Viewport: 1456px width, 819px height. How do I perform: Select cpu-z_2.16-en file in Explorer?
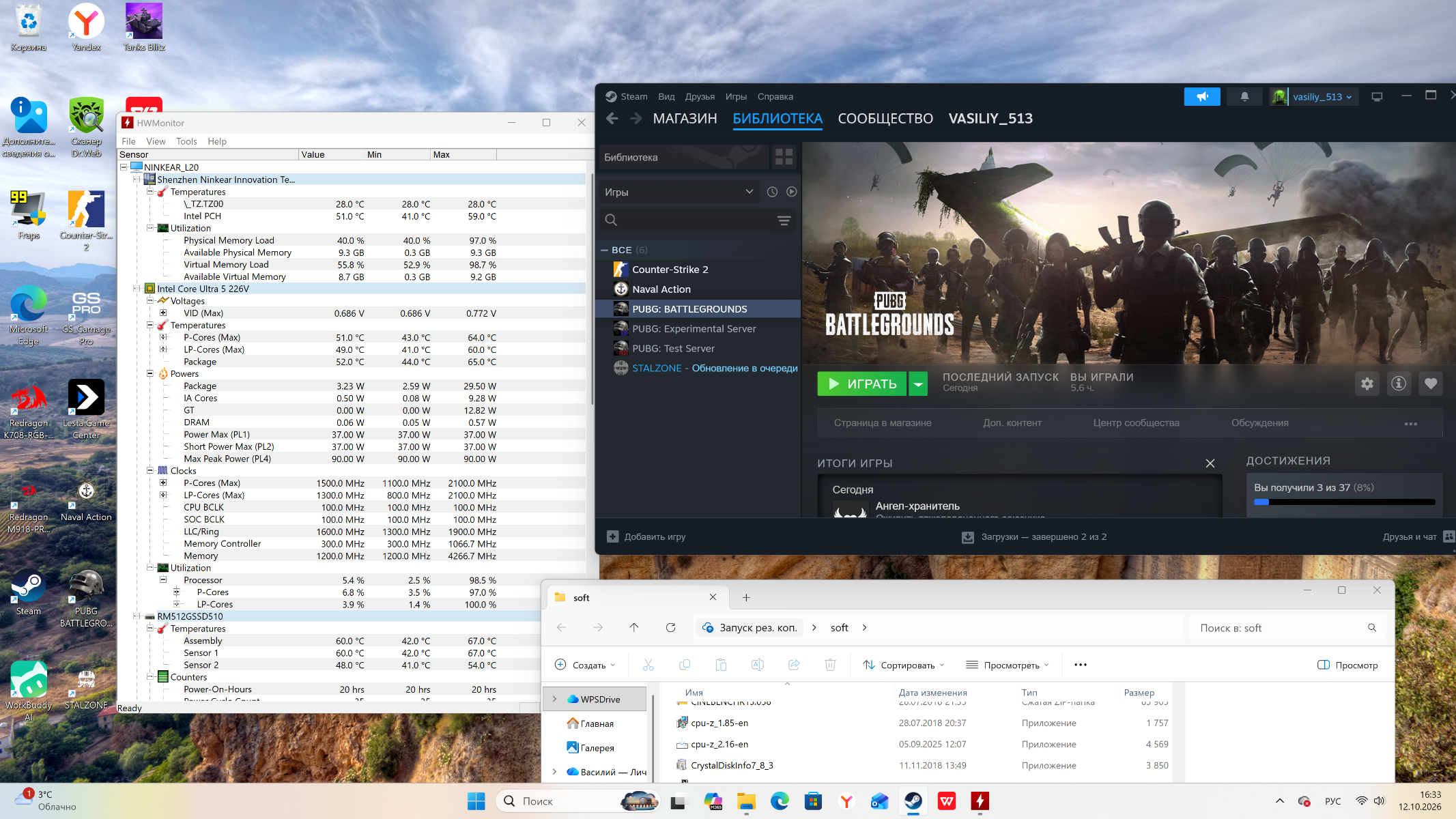click(x=922, y=744)
